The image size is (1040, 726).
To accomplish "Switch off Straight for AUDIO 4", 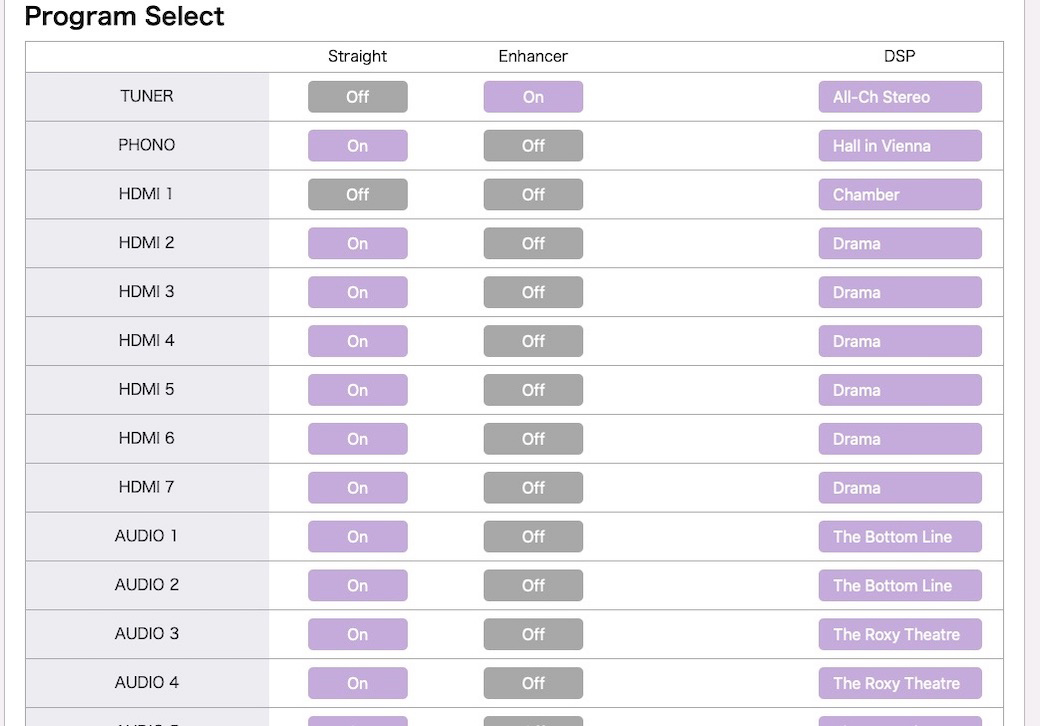I will pyautogui.click(x=358, y=683).
